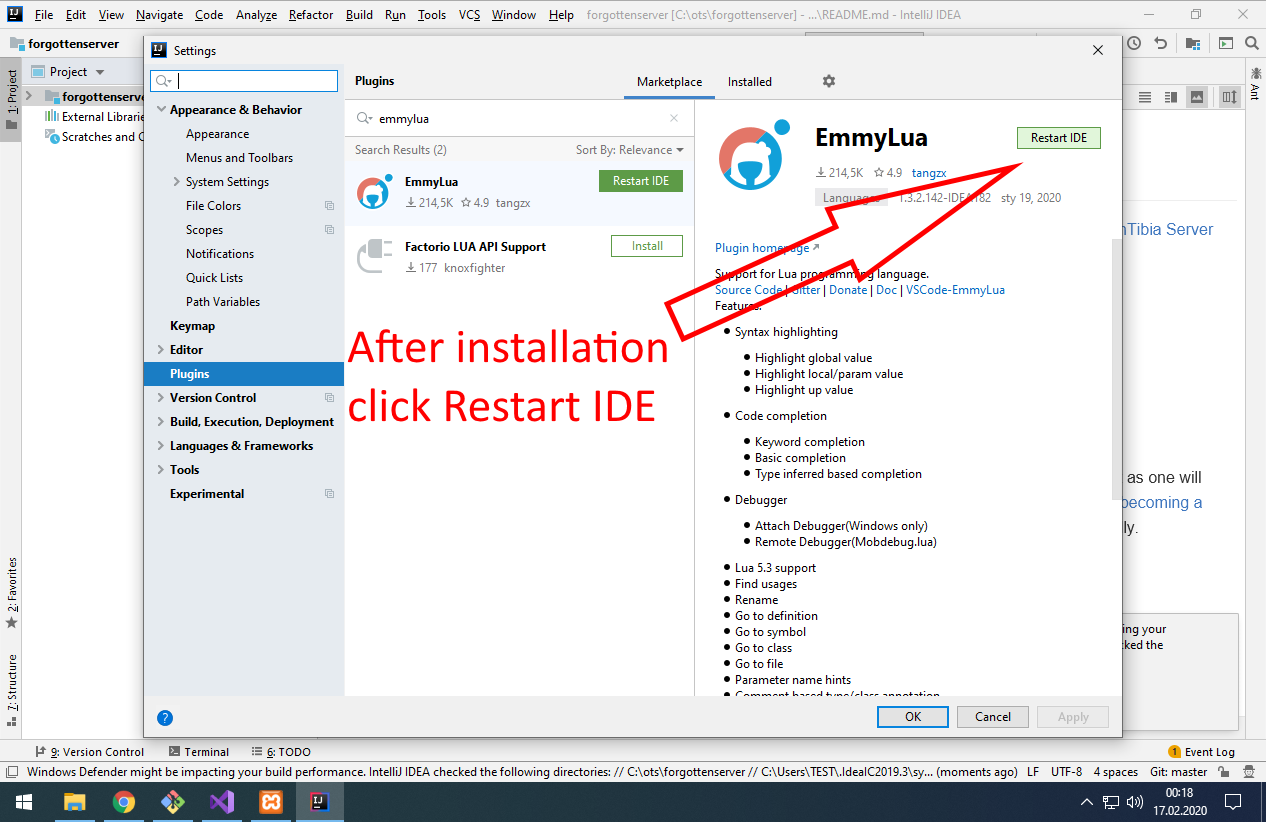Open VSCode-EmmyLua link
Viewport: 1266px width, 822px height.
[955, 290]
